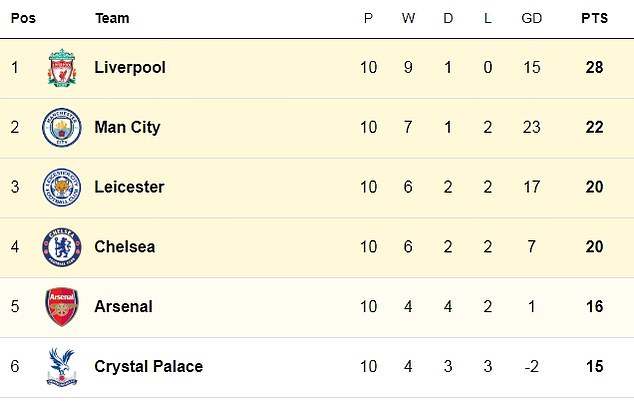
Task: Open the Crystal Palace team link
Action: click(x=148, y=367)
